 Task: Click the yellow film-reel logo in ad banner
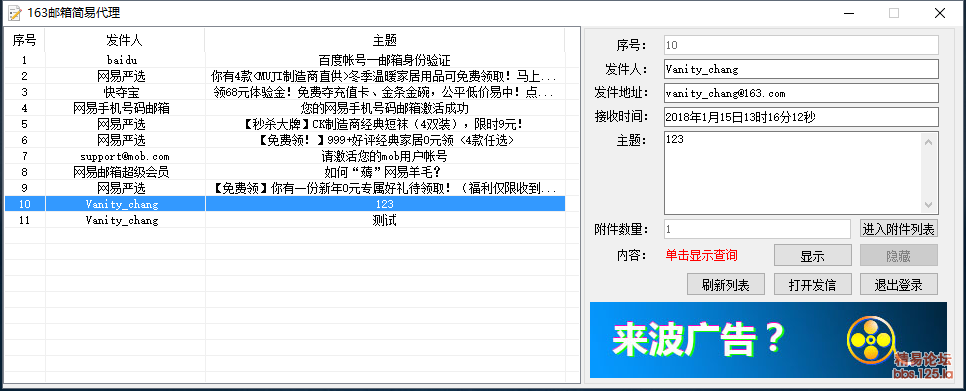tap(870, 339)
